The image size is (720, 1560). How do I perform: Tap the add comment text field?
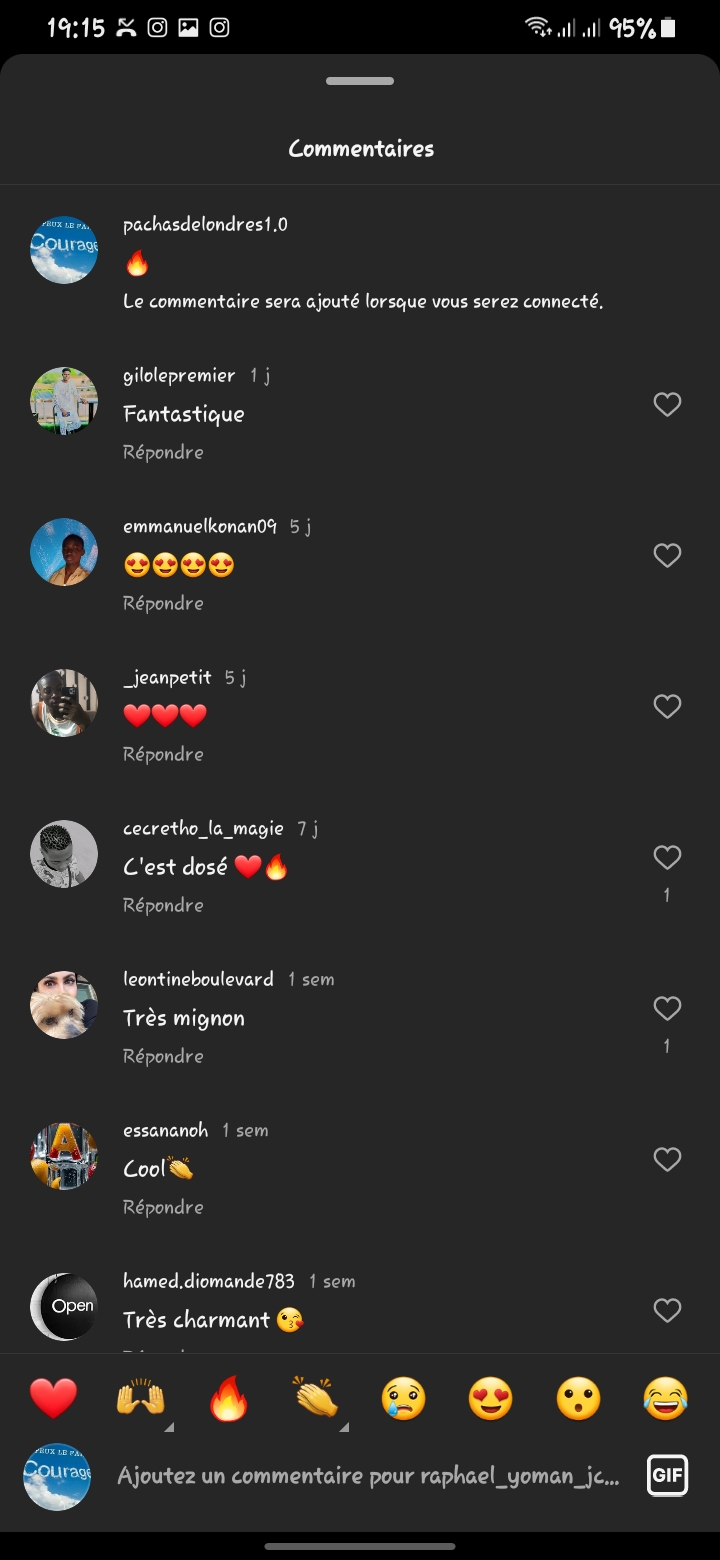coord(368,1475)
